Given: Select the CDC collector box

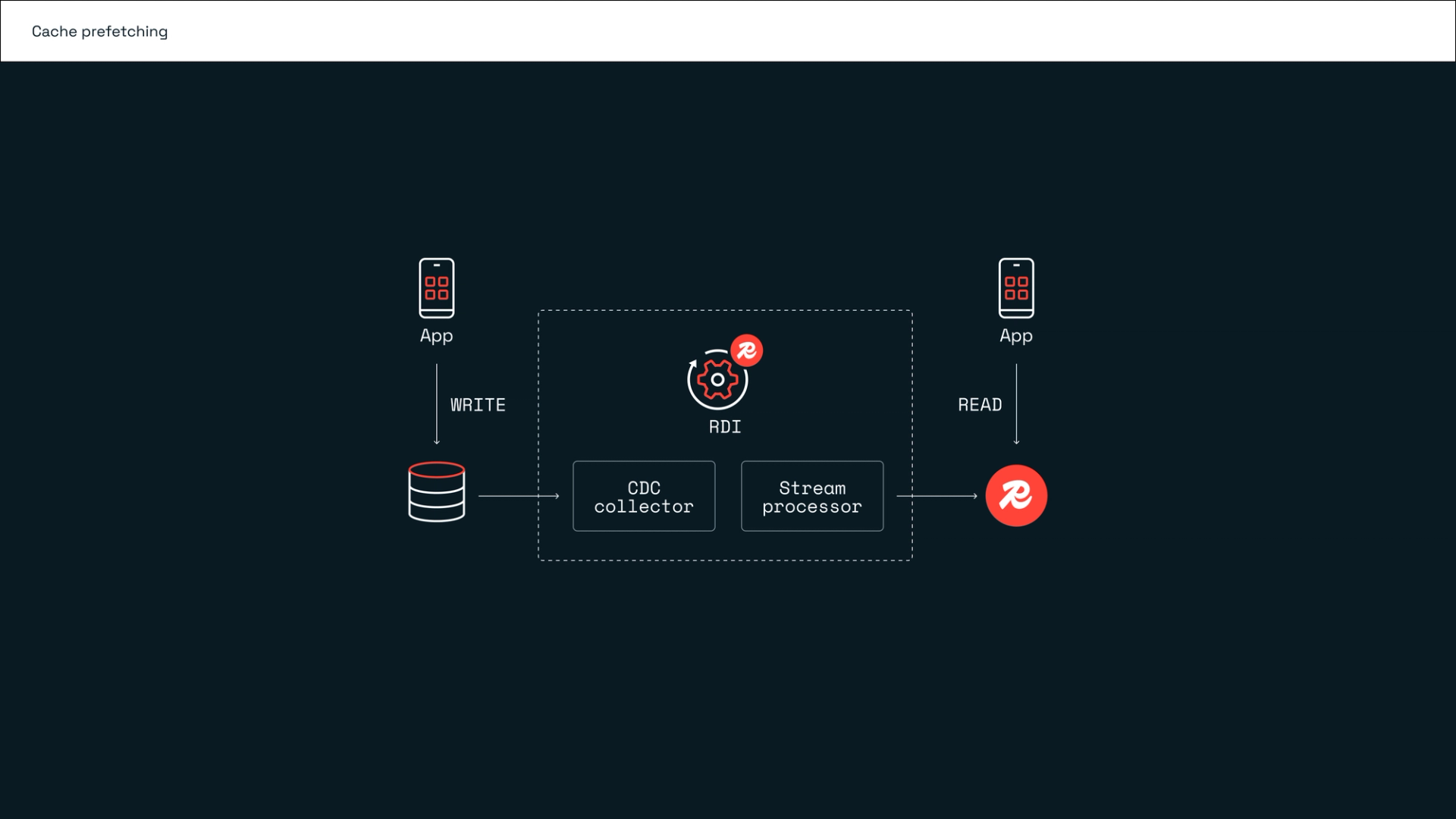Looking at the screenshot, I should pos(644,496).
